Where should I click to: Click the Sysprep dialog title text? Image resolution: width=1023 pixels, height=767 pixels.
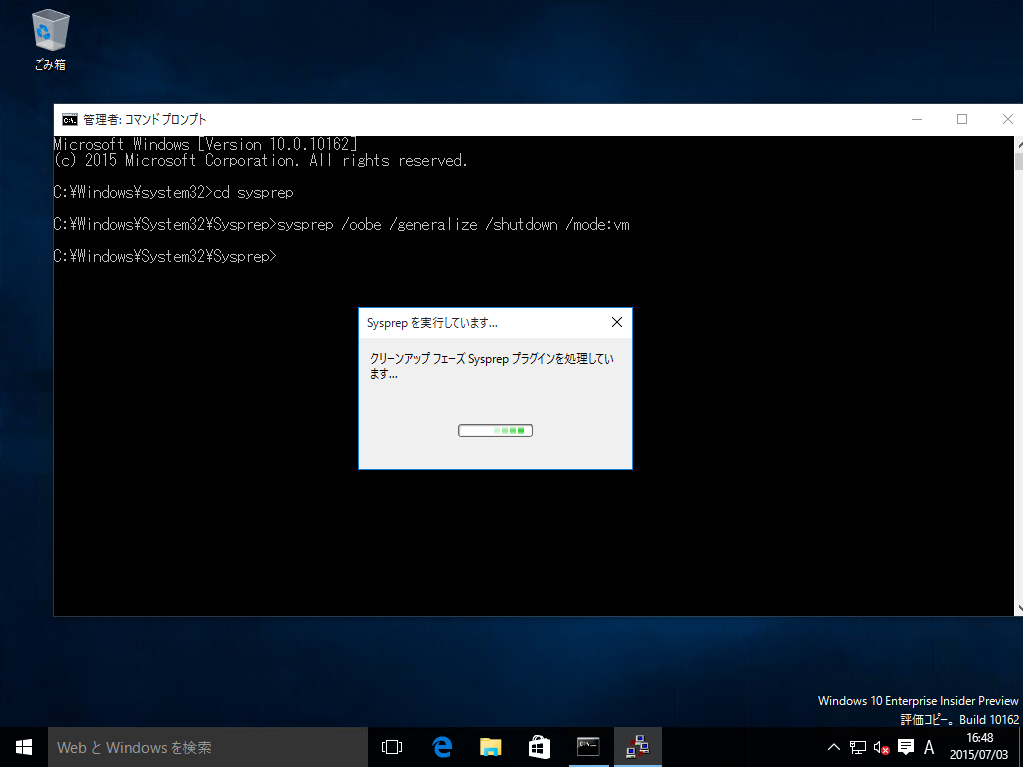click(432, 323)
